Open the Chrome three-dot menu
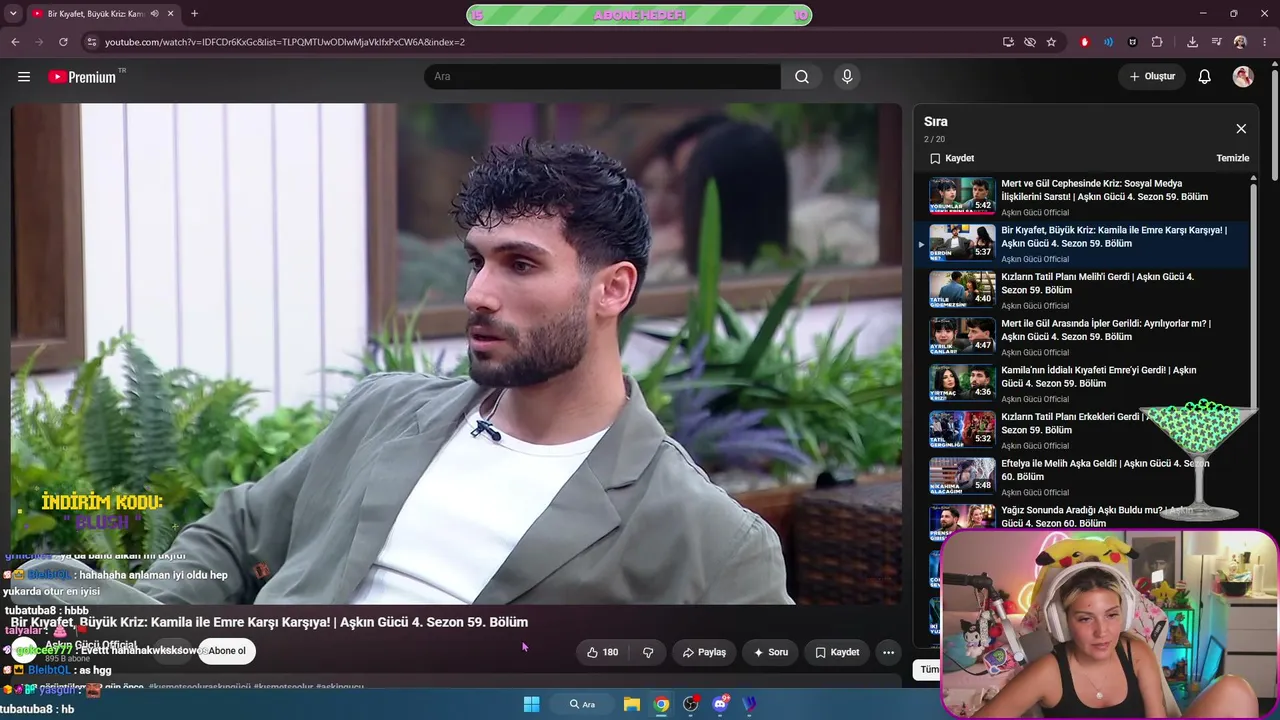Viewport: 1280px width, 720px height. click(x=1265, y=42)
